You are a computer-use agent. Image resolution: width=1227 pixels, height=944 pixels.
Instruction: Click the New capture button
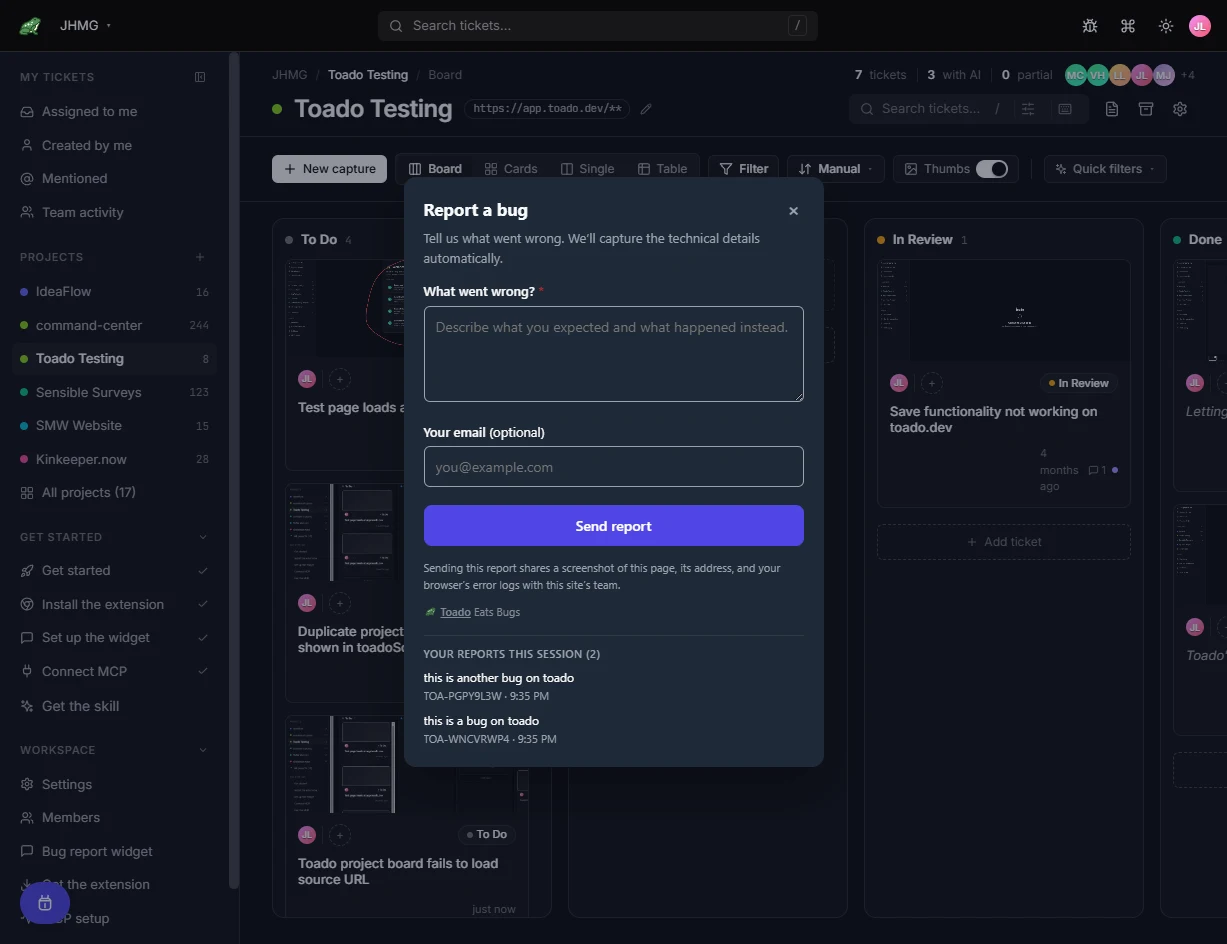[x=329, y=169]
